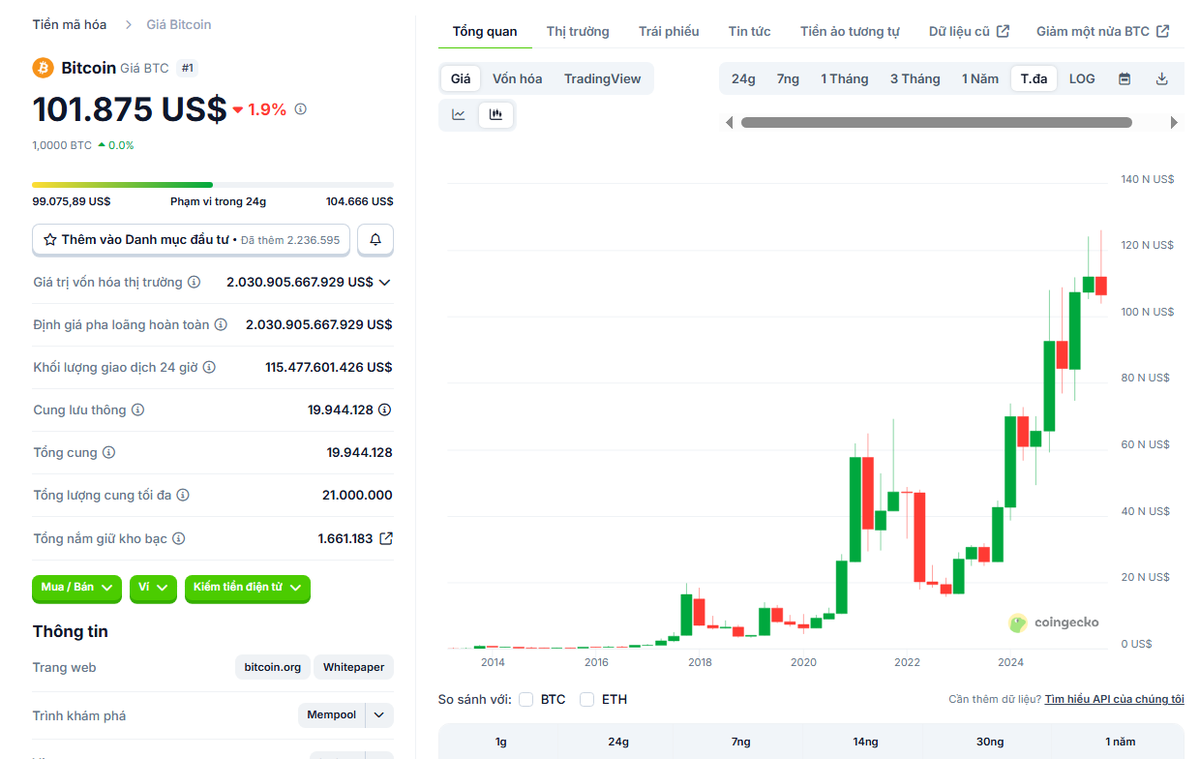Click the 24h price range progress bar
1200x759 pixels.
point(213,185)
